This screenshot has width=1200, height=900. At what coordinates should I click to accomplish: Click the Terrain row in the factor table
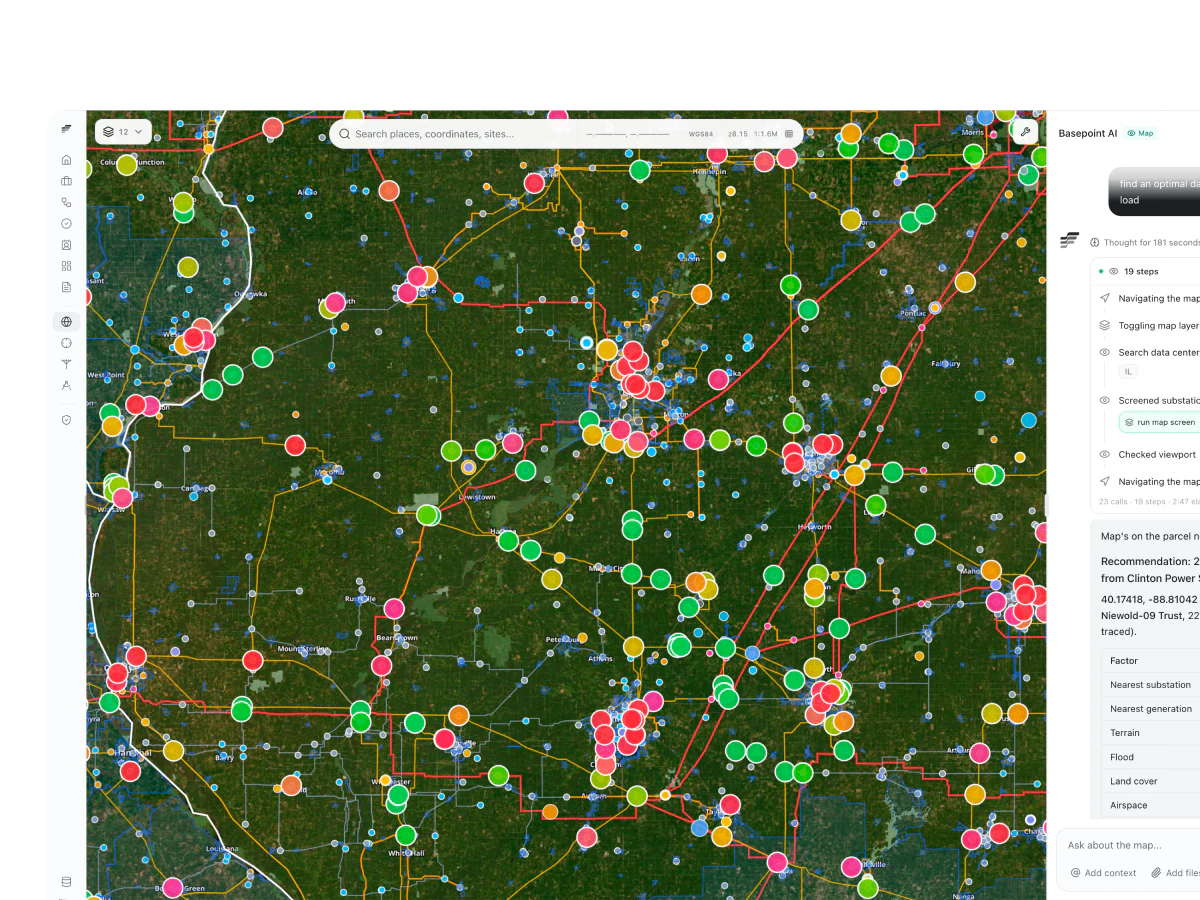tap(1151, 733)
